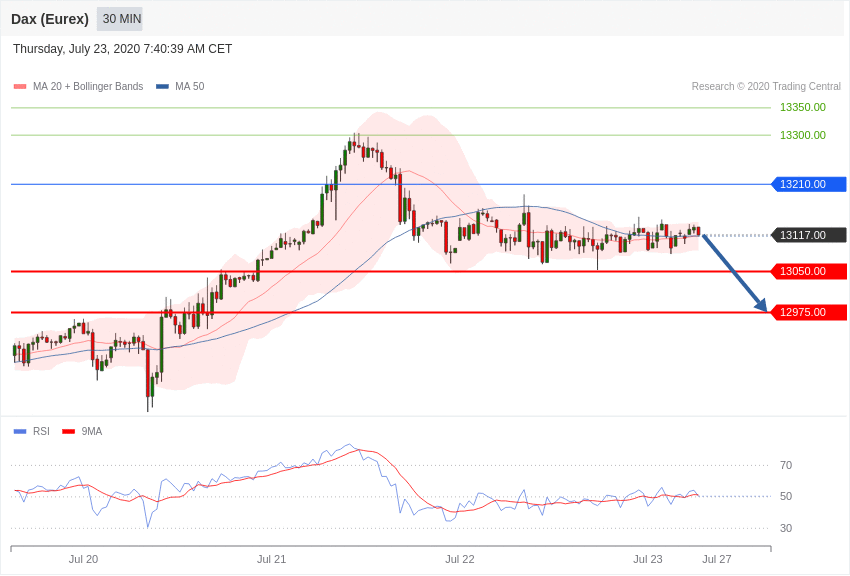
Task: Select the RSI legend label
Action: (x=41, y=431)
